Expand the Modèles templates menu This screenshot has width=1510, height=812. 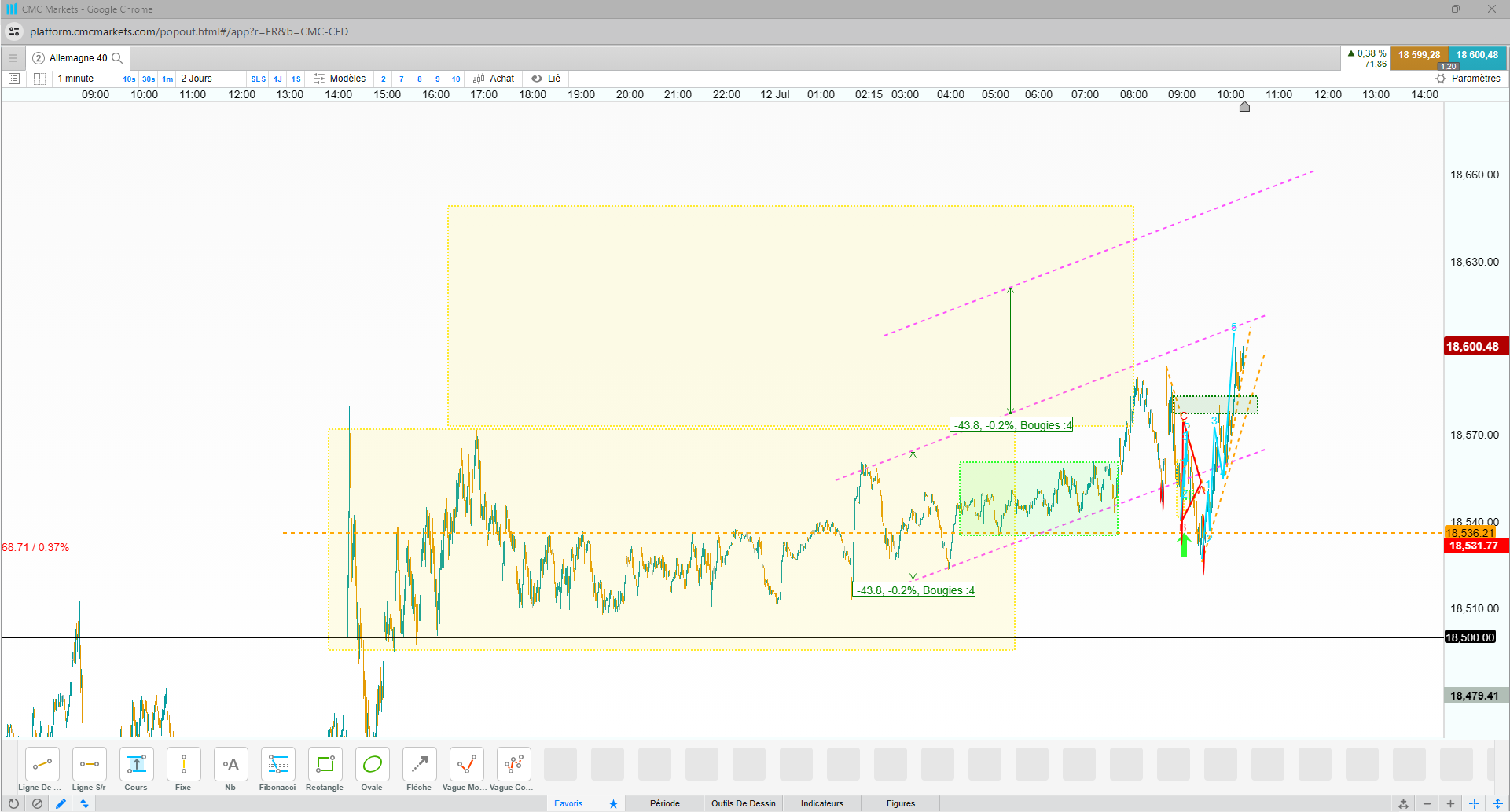click(x=340, y=79)
